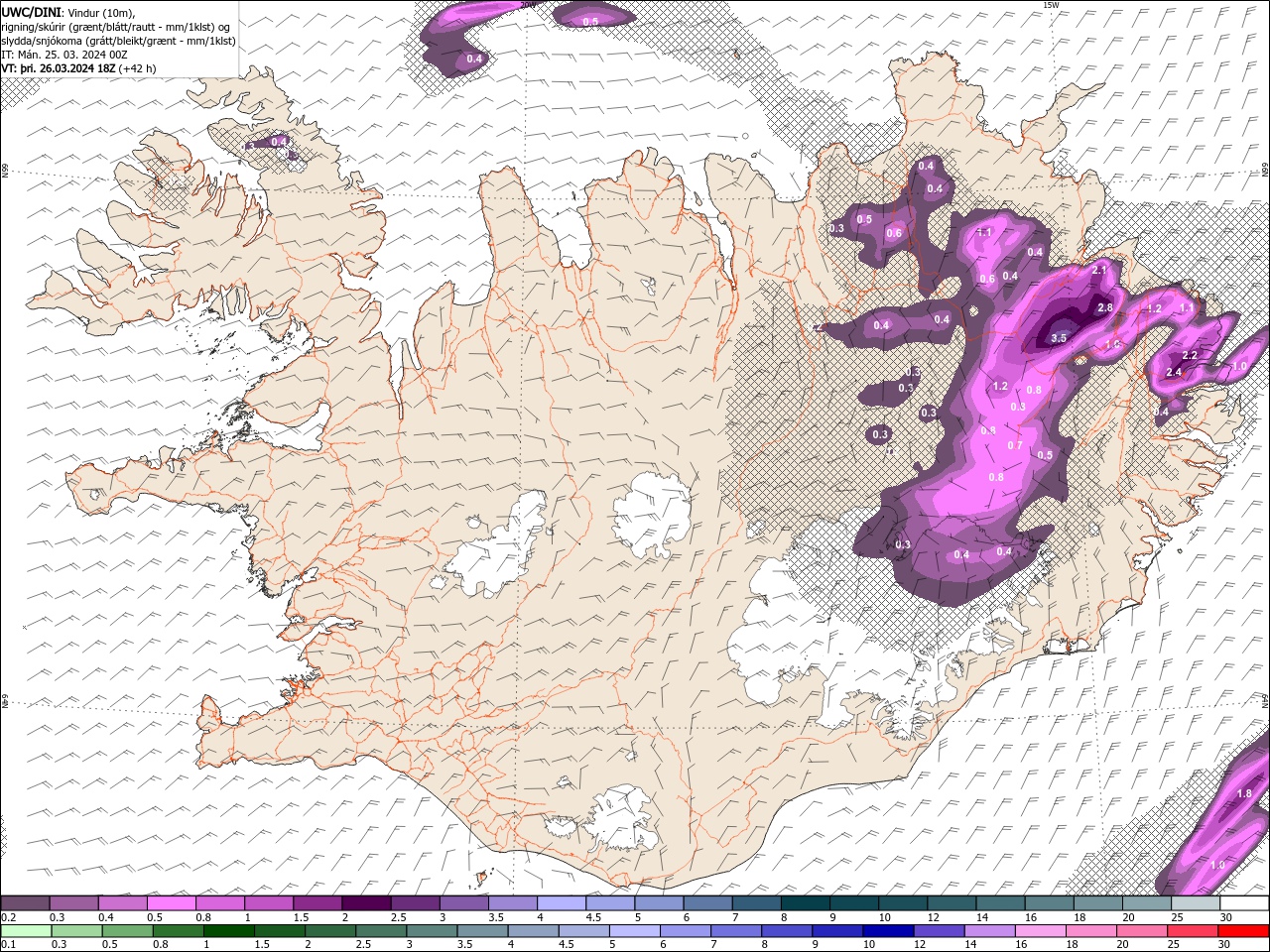The image size is (1270, 952).
Task: Click the 'IT: Mán. 25. 03. 2024 00Z' line
Action: (x=64, y=55)
